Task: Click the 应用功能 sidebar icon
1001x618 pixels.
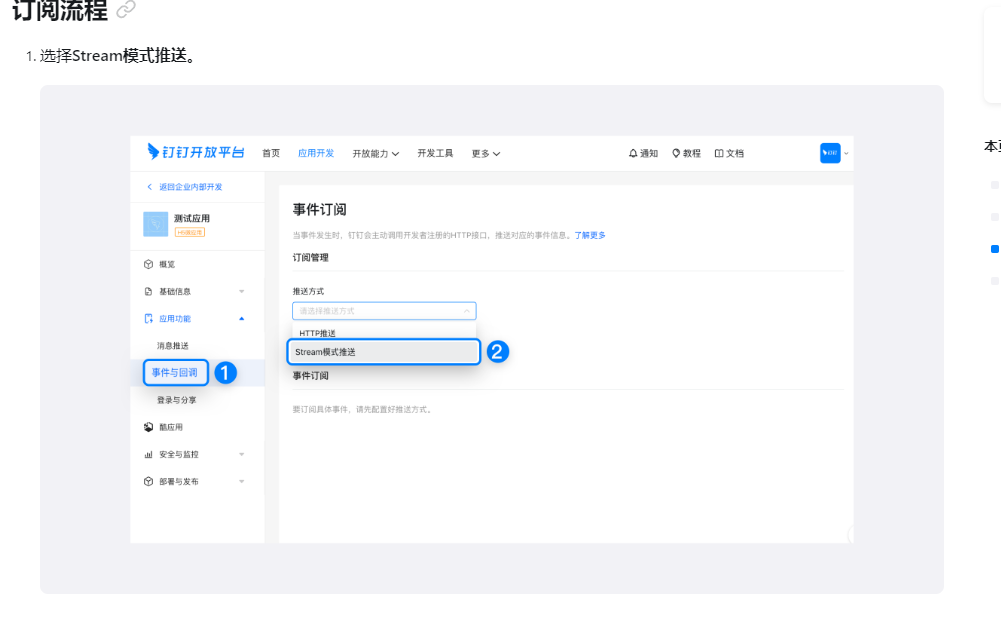Action: [x=149, y=319]
